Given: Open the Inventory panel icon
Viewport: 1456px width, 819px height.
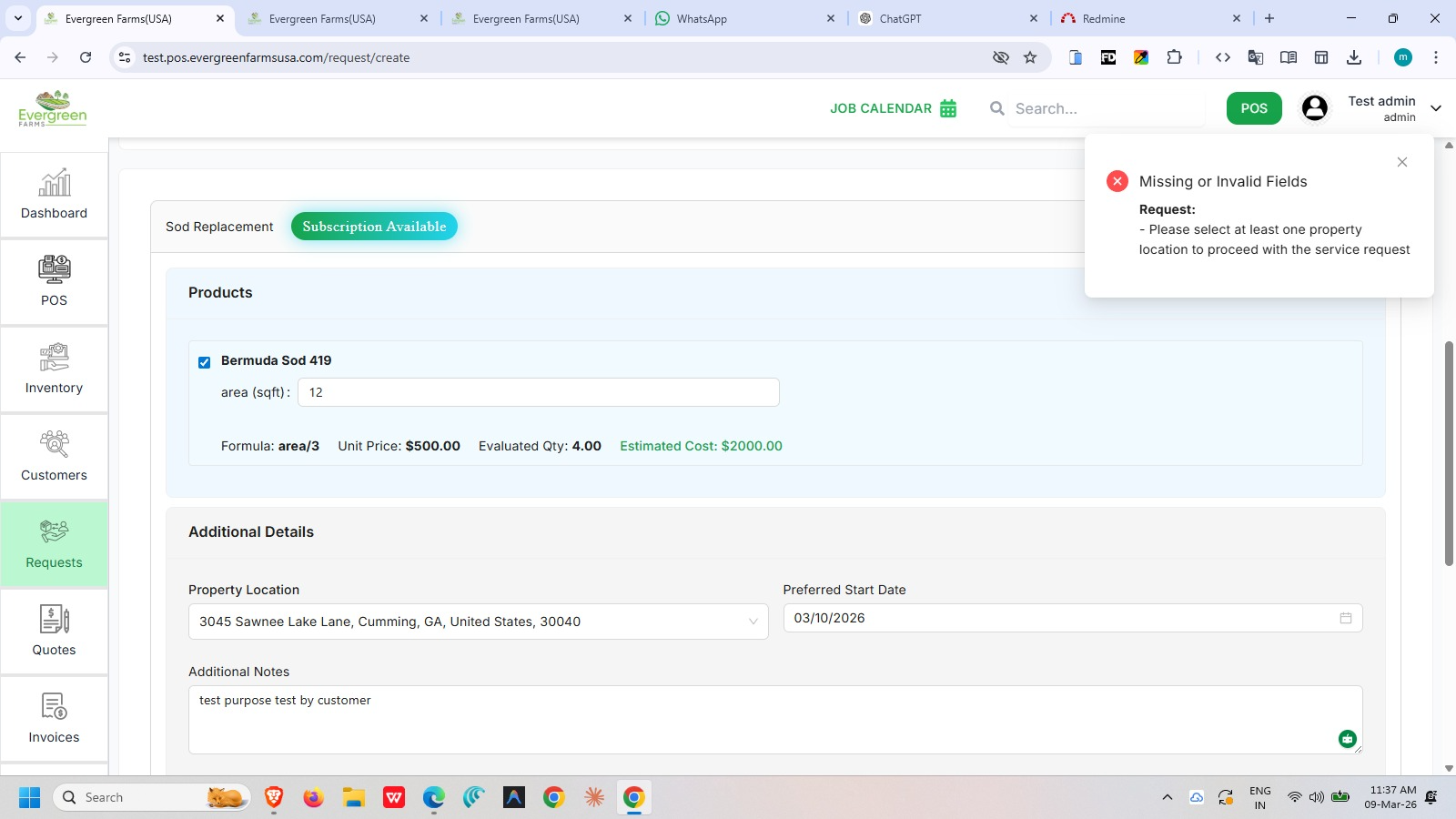Looking at the screenshot, I should [54, 357].
